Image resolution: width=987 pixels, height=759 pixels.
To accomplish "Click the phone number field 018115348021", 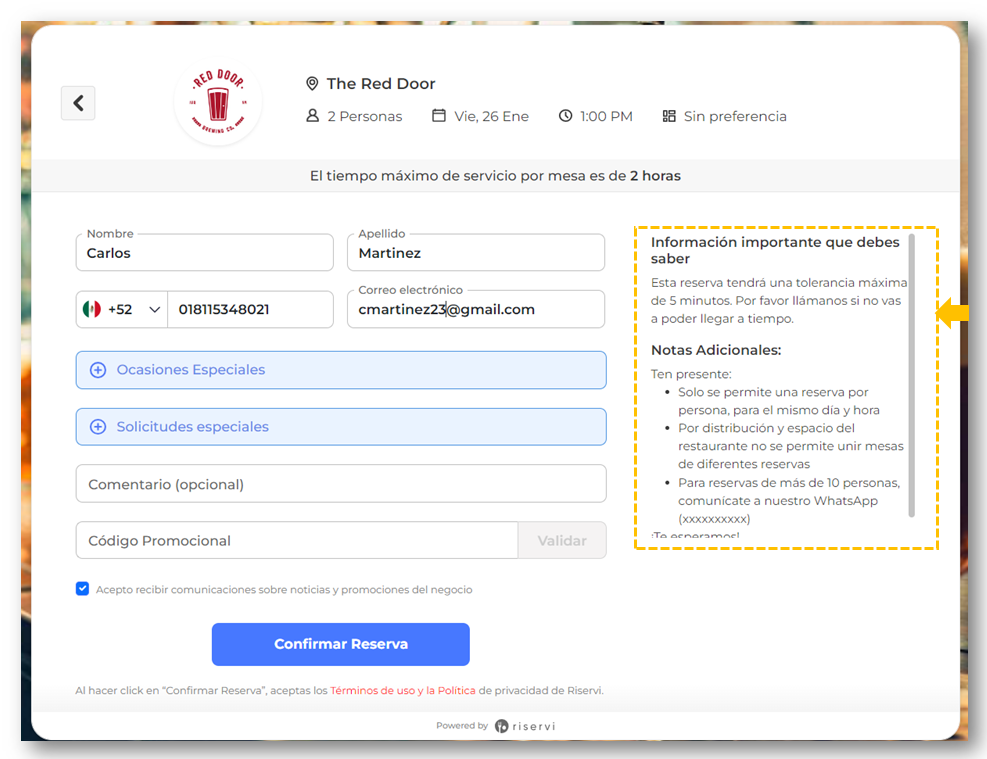I will [250, 309].
